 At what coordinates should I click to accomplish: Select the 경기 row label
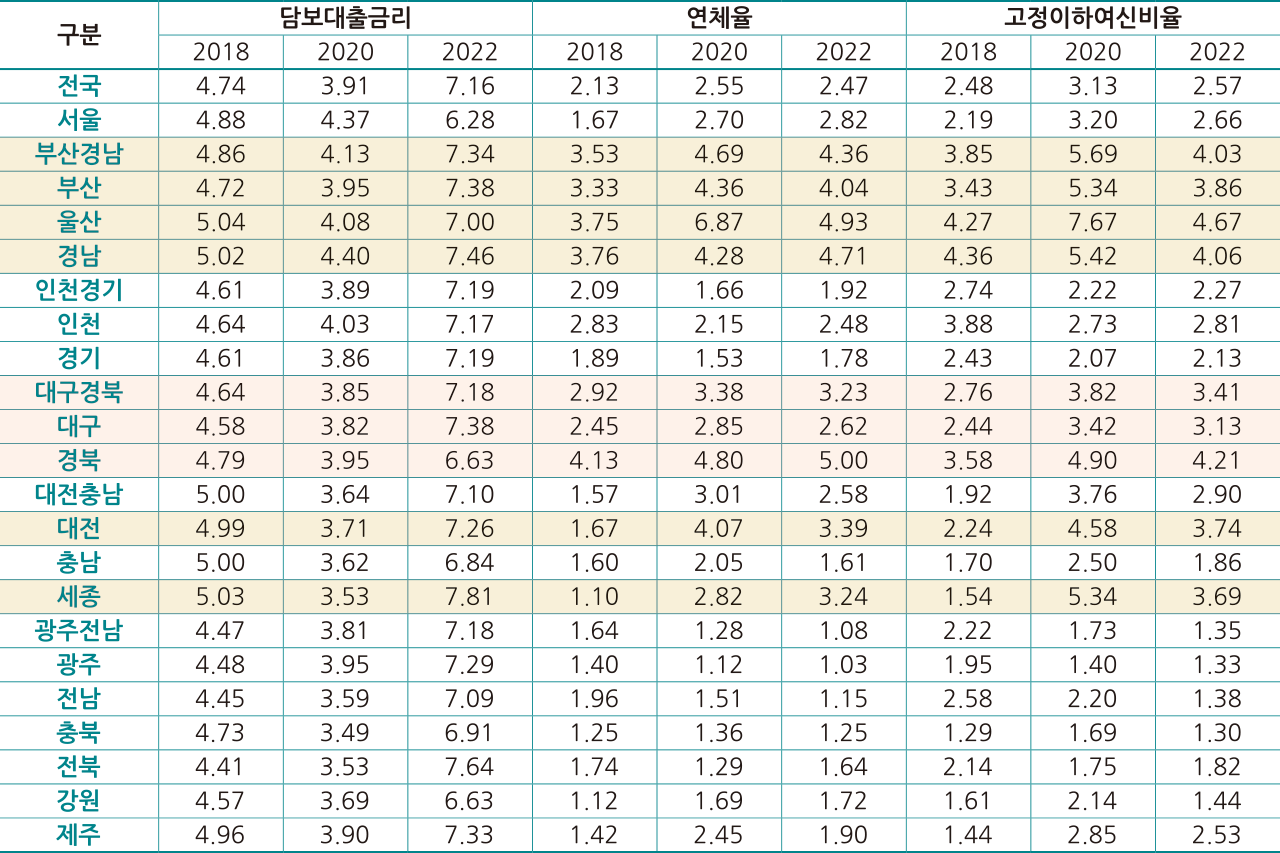79,358
